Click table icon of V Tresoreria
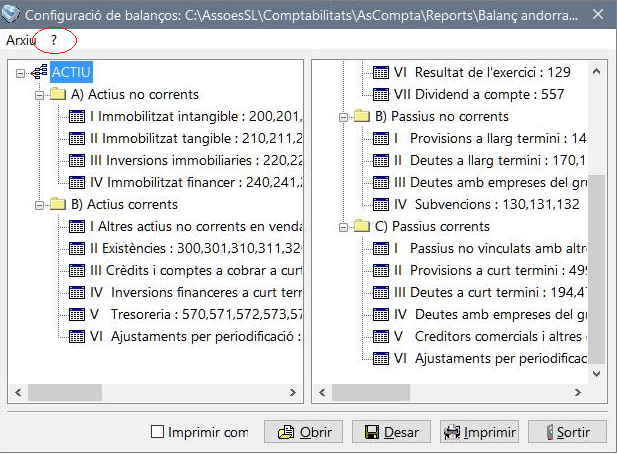Image resolution: width=617 pixels, height=454 pixels. pos(77,315)
